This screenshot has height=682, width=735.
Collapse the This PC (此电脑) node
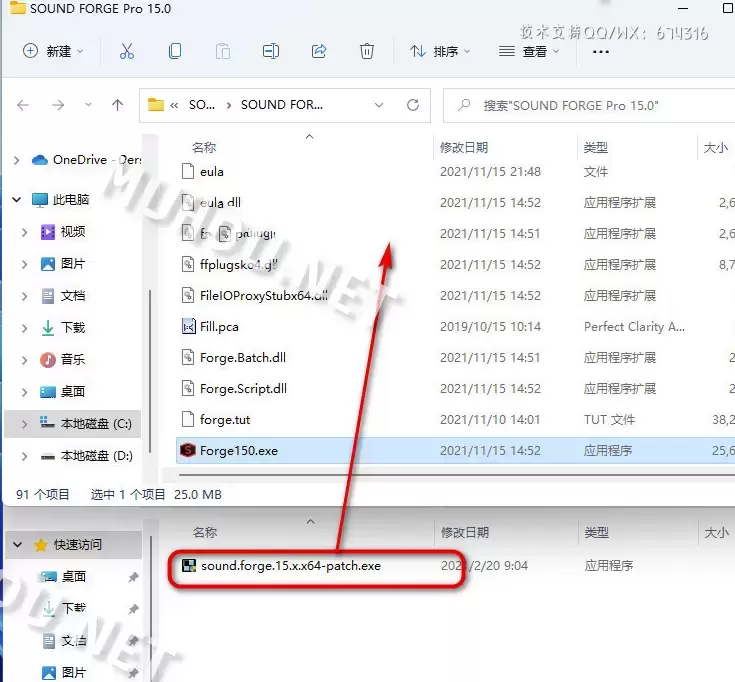(x=17, y=200)
